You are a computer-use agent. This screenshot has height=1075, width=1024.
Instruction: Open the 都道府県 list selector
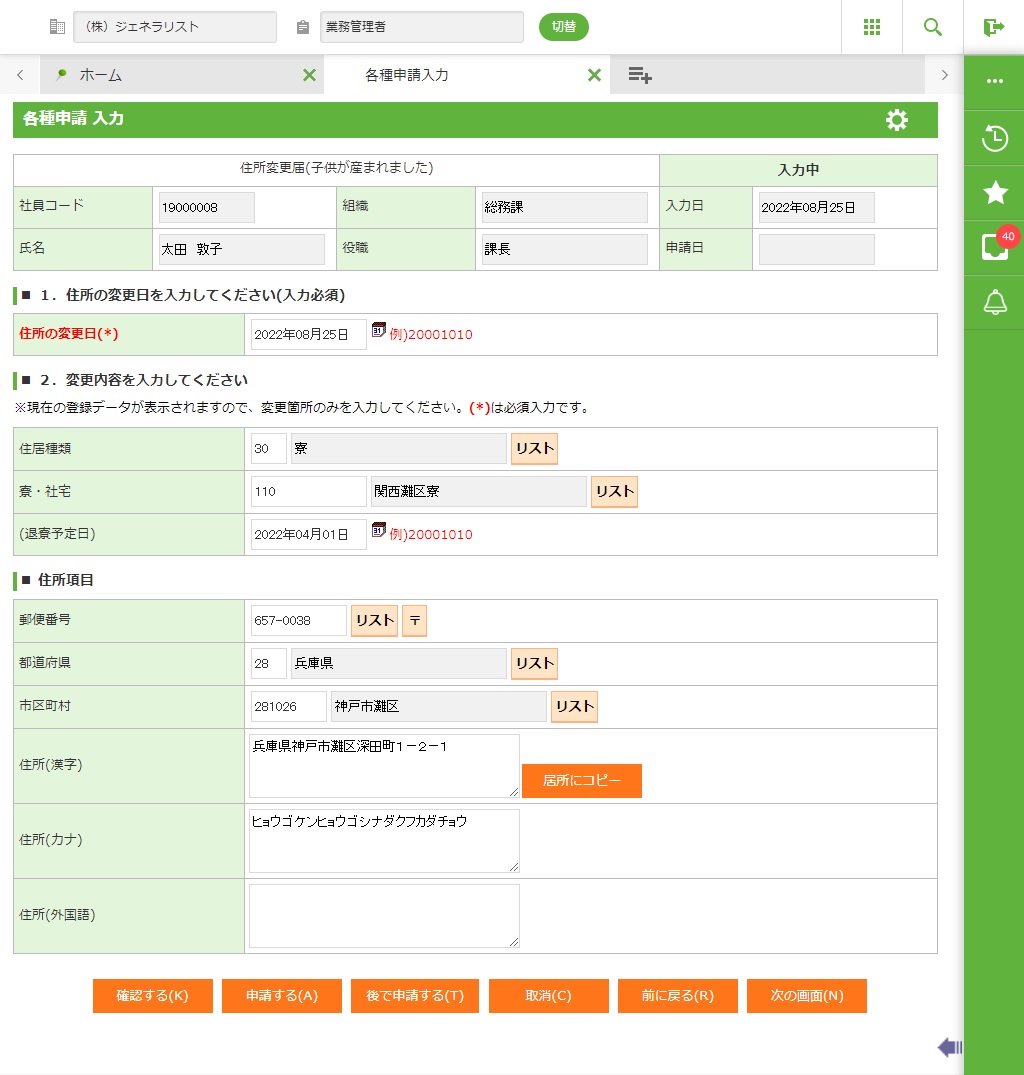[534, 663]
